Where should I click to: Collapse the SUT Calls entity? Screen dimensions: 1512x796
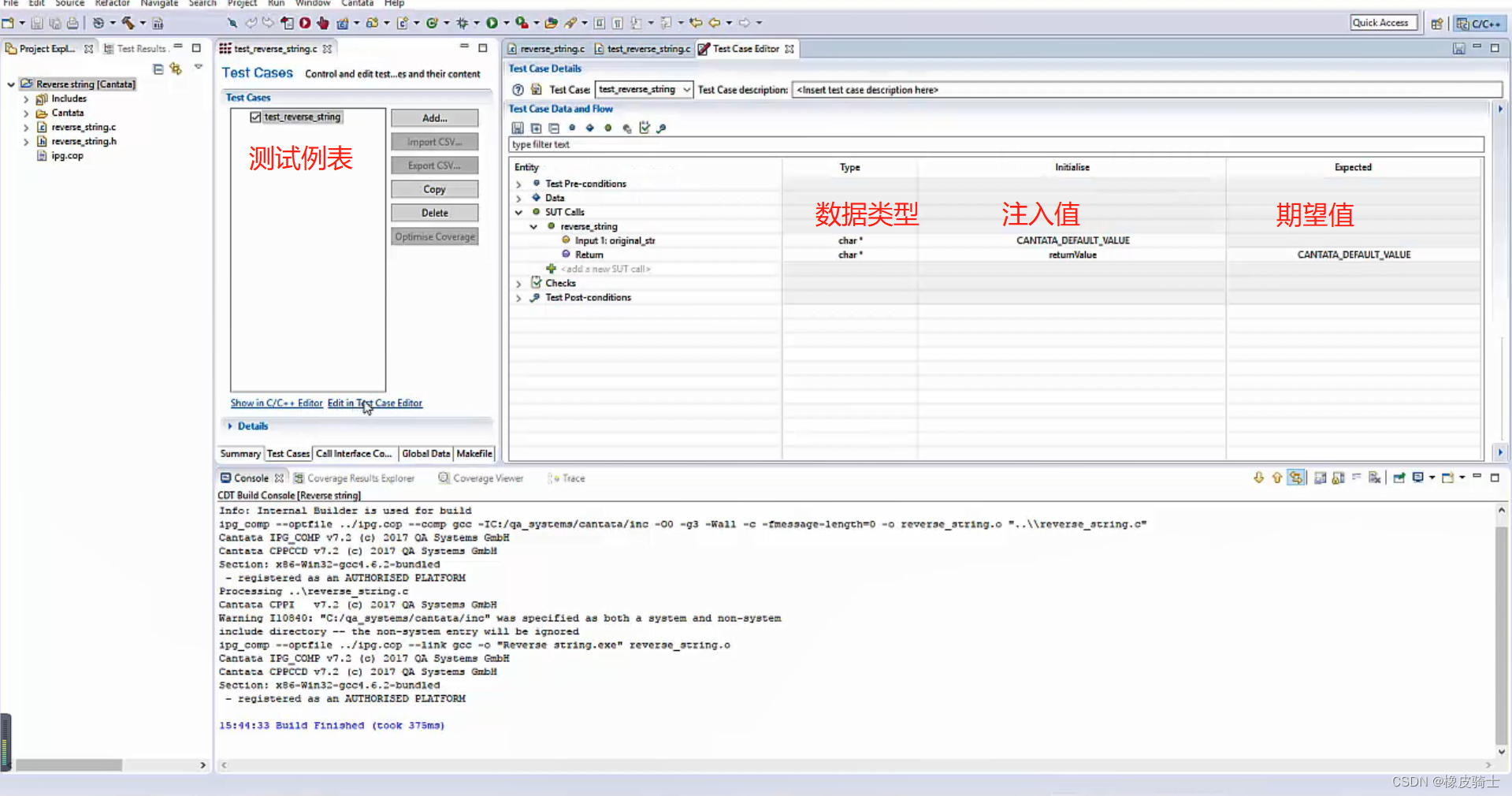[518, 213]
